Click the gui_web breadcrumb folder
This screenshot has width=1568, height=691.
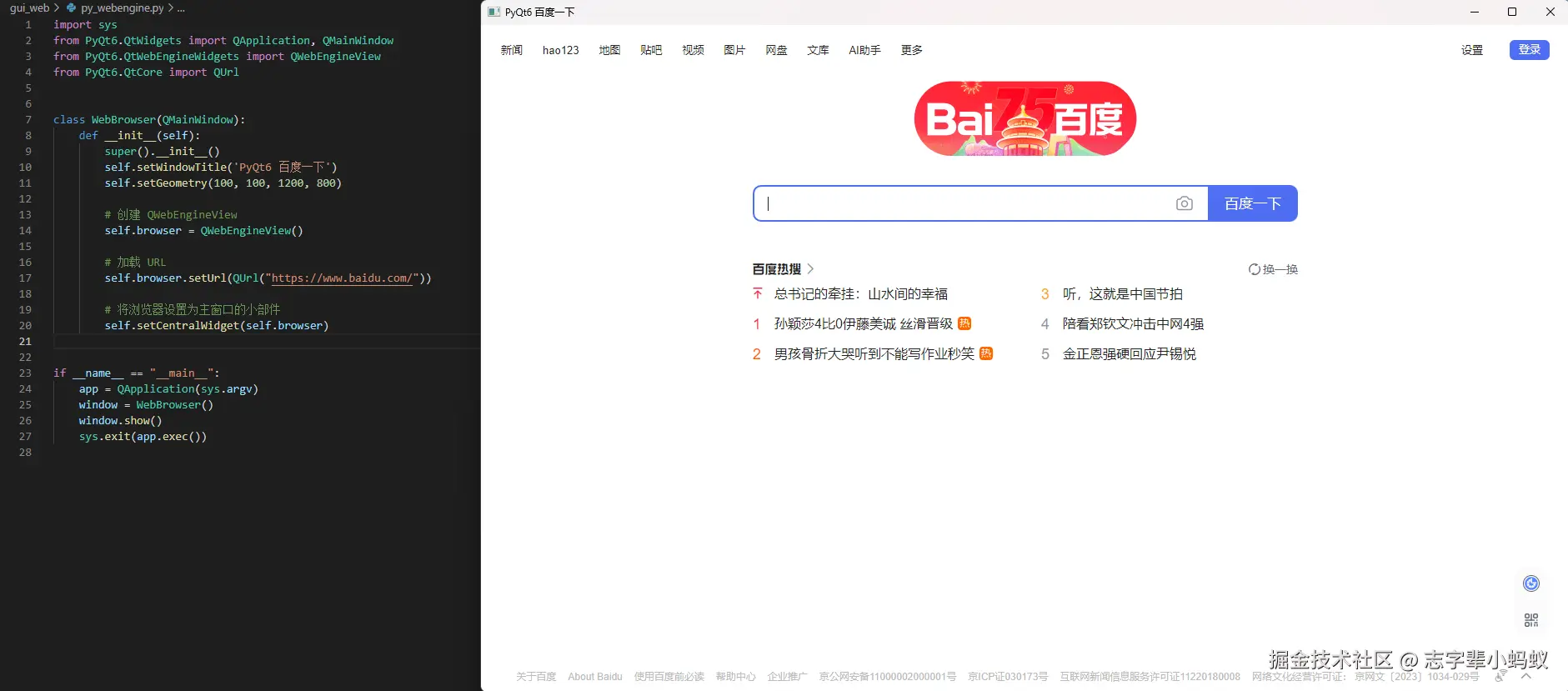click(x=29, y=8)
